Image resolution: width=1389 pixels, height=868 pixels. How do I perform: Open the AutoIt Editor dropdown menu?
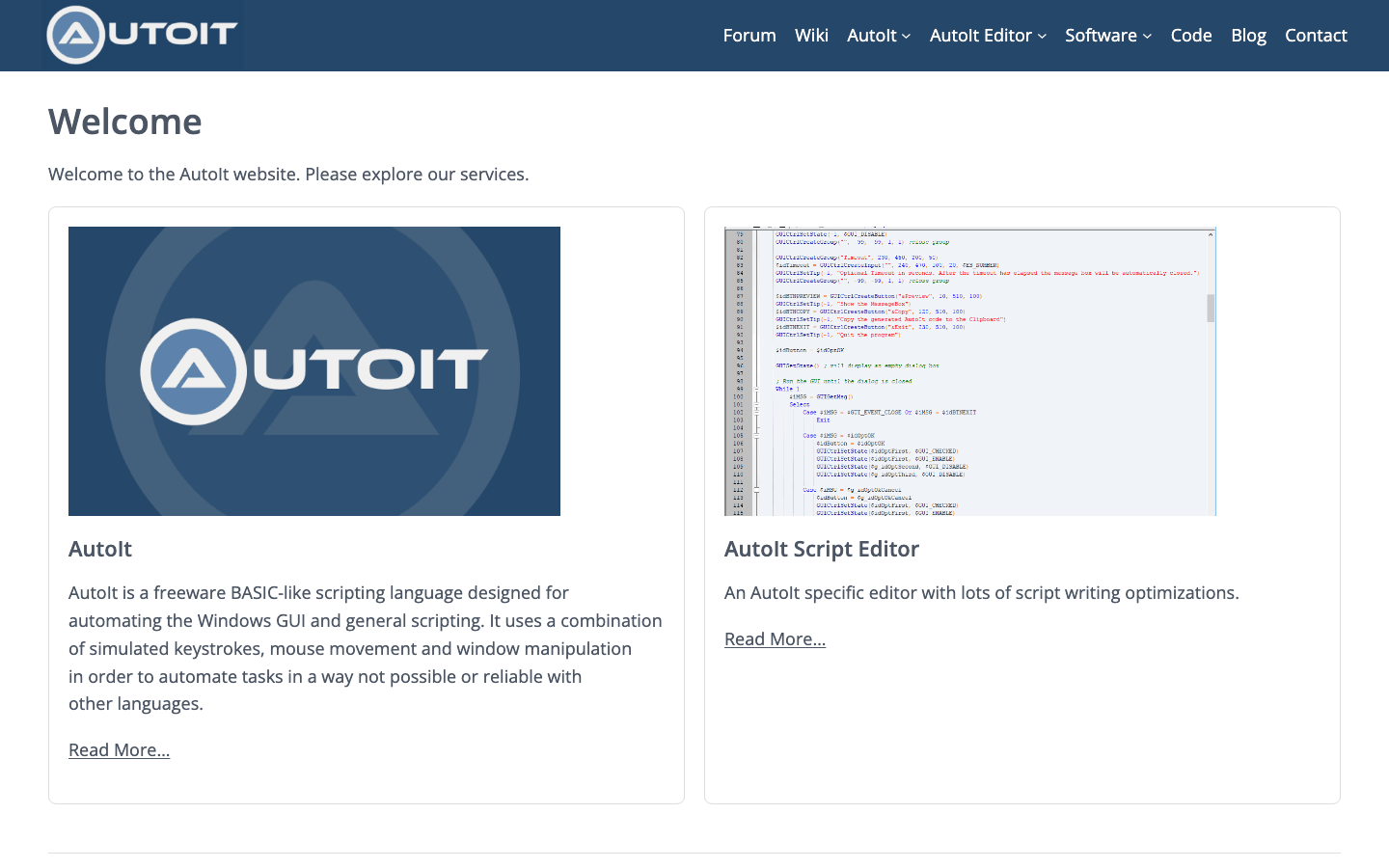(x=987, y=35)
